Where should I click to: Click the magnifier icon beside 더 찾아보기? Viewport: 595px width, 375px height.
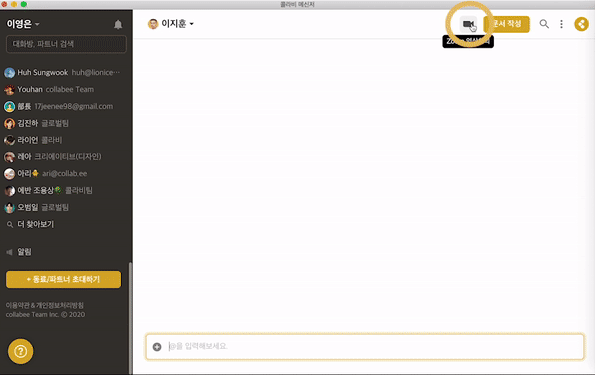coord(10,225)
